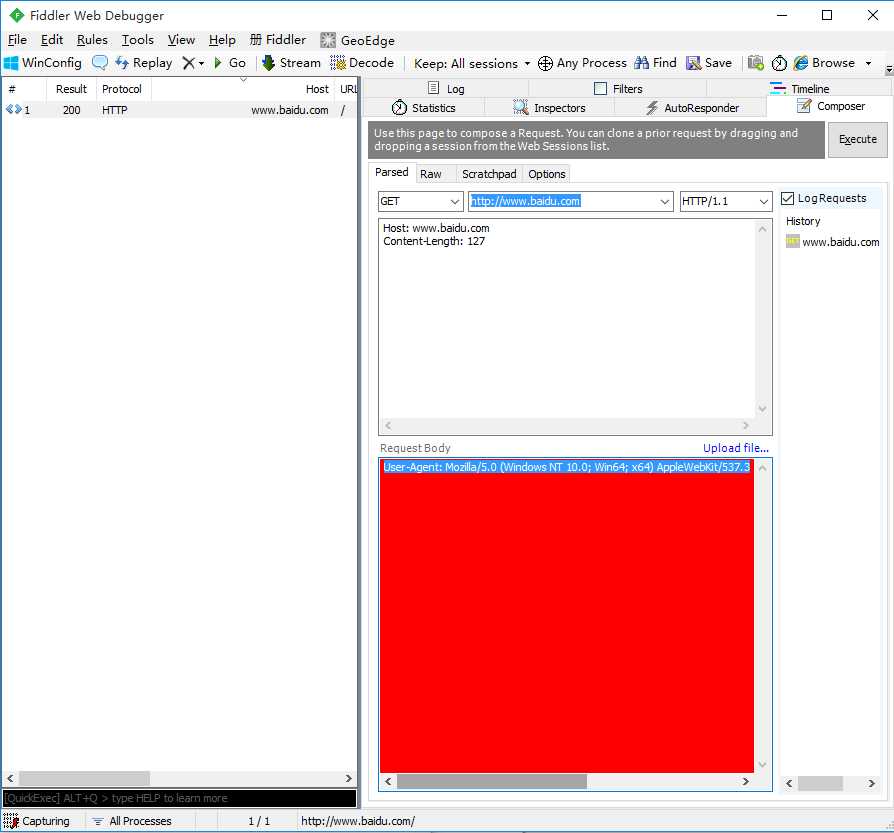Click the QuickExec command input box

pos(180,798)
